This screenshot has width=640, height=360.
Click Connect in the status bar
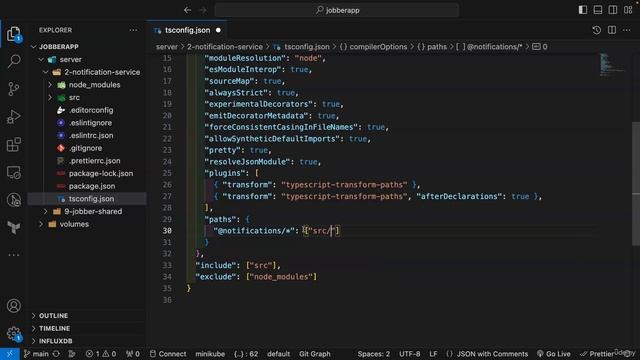(x=168, y=354)
